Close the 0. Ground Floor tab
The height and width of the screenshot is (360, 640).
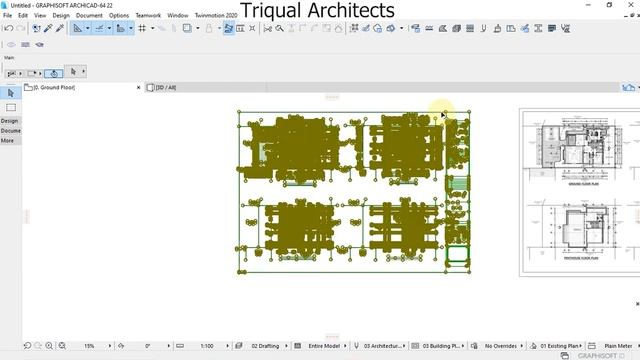pos(138,87)
